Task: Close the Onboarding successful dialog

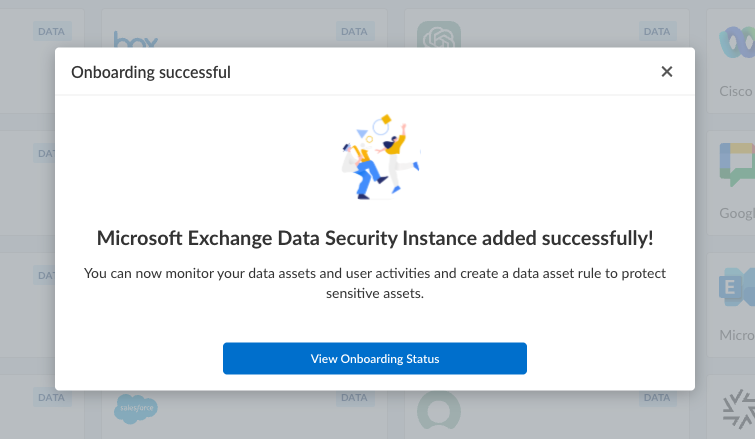Action: pos(667,71)
